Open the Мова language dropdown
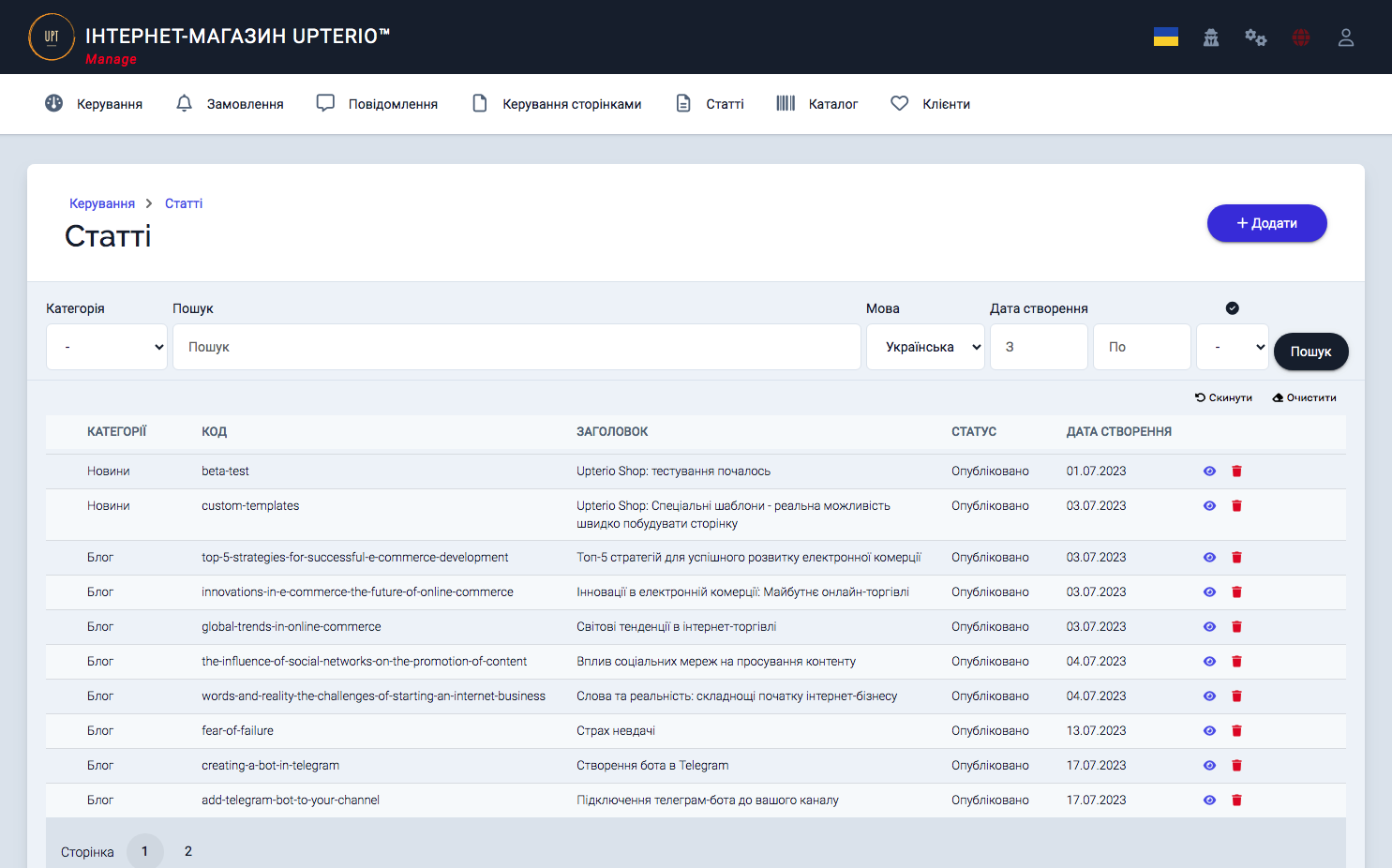Screen dimensions: 1392x868 (x=925, y=347)
